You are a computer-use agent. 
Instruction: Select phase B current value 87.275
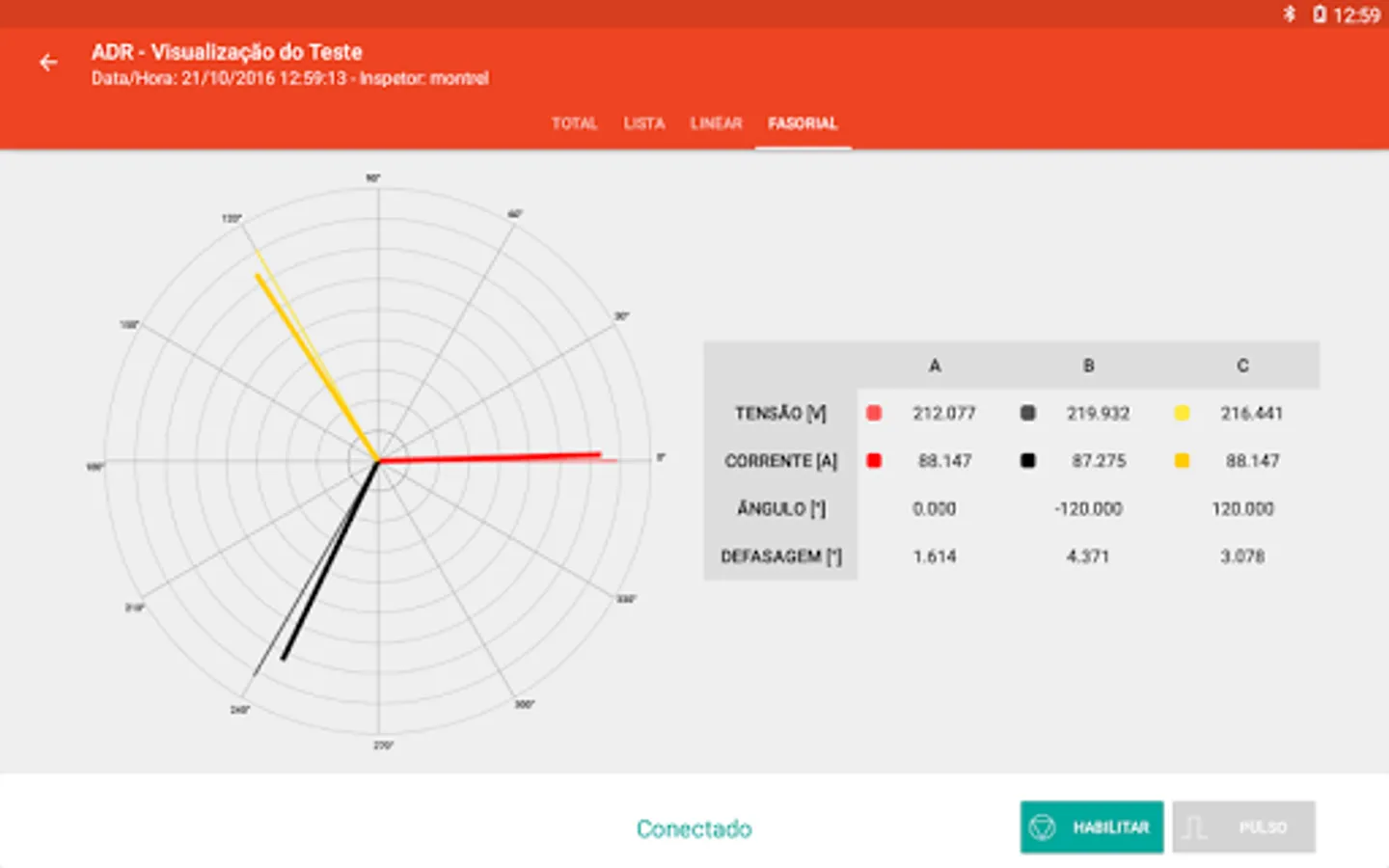tap(1099, 461)
